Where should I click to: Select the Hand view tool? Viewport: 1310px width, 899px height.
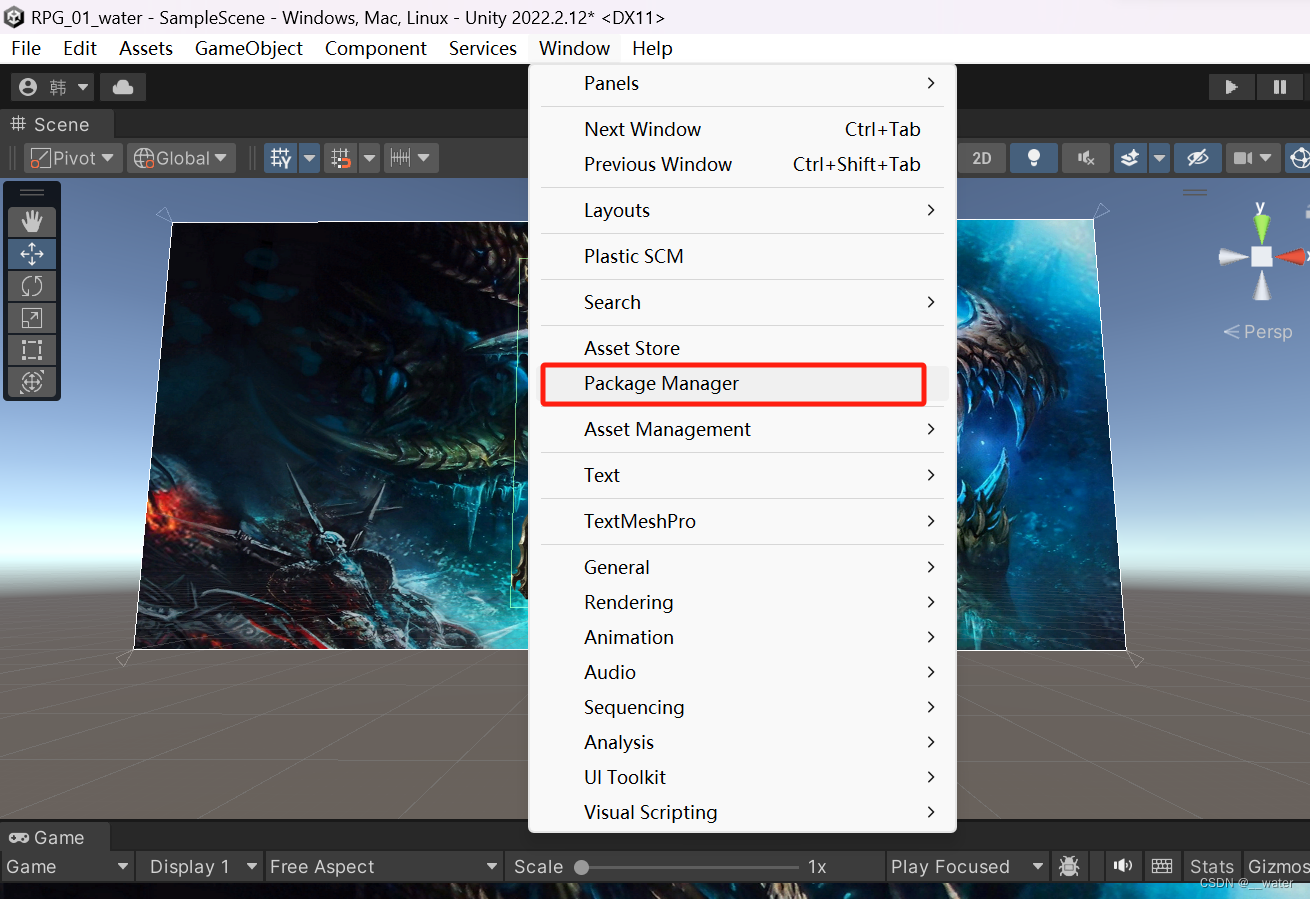tap(32, 222)
